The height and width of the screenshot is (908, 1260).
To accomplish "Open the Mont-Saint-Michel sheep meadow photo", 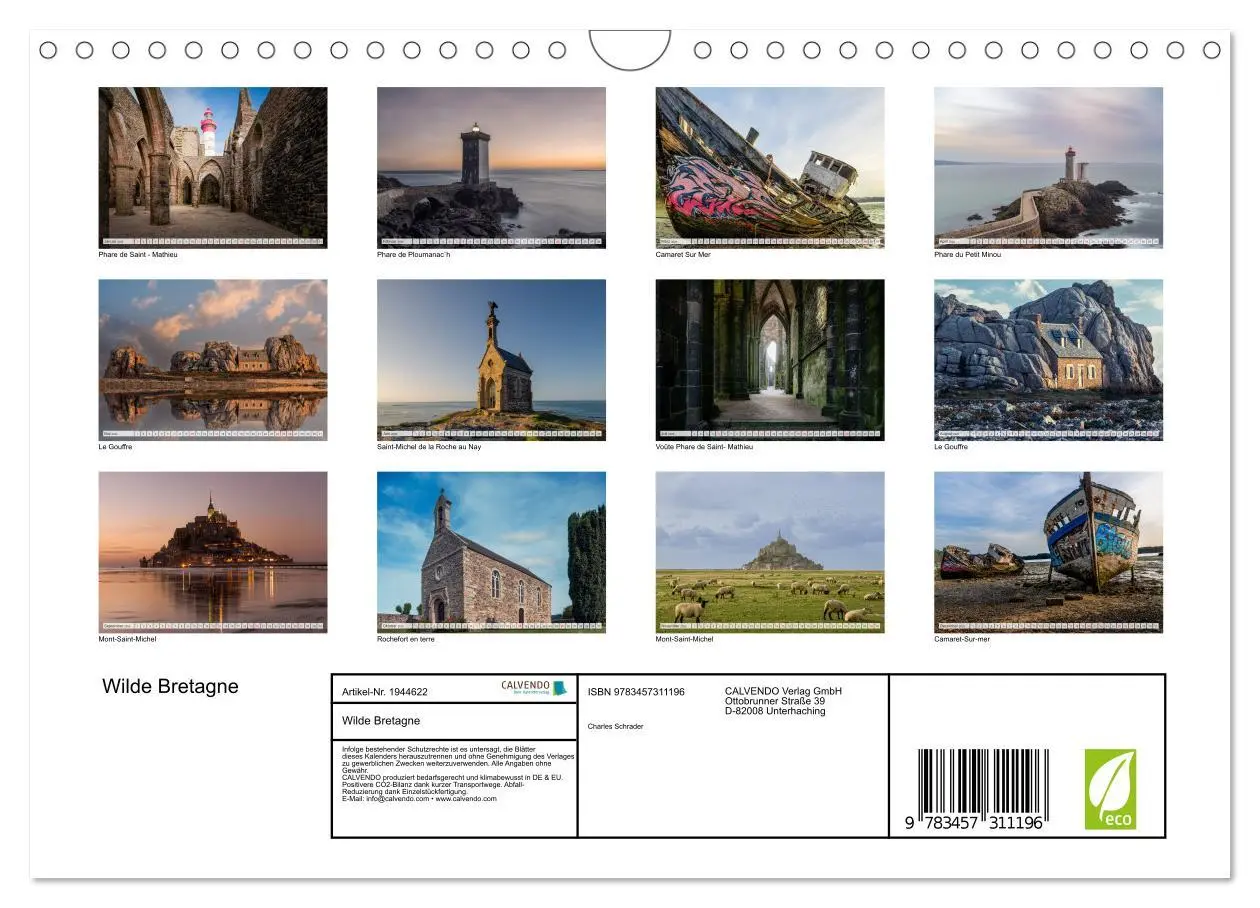I will coord(770,552).
